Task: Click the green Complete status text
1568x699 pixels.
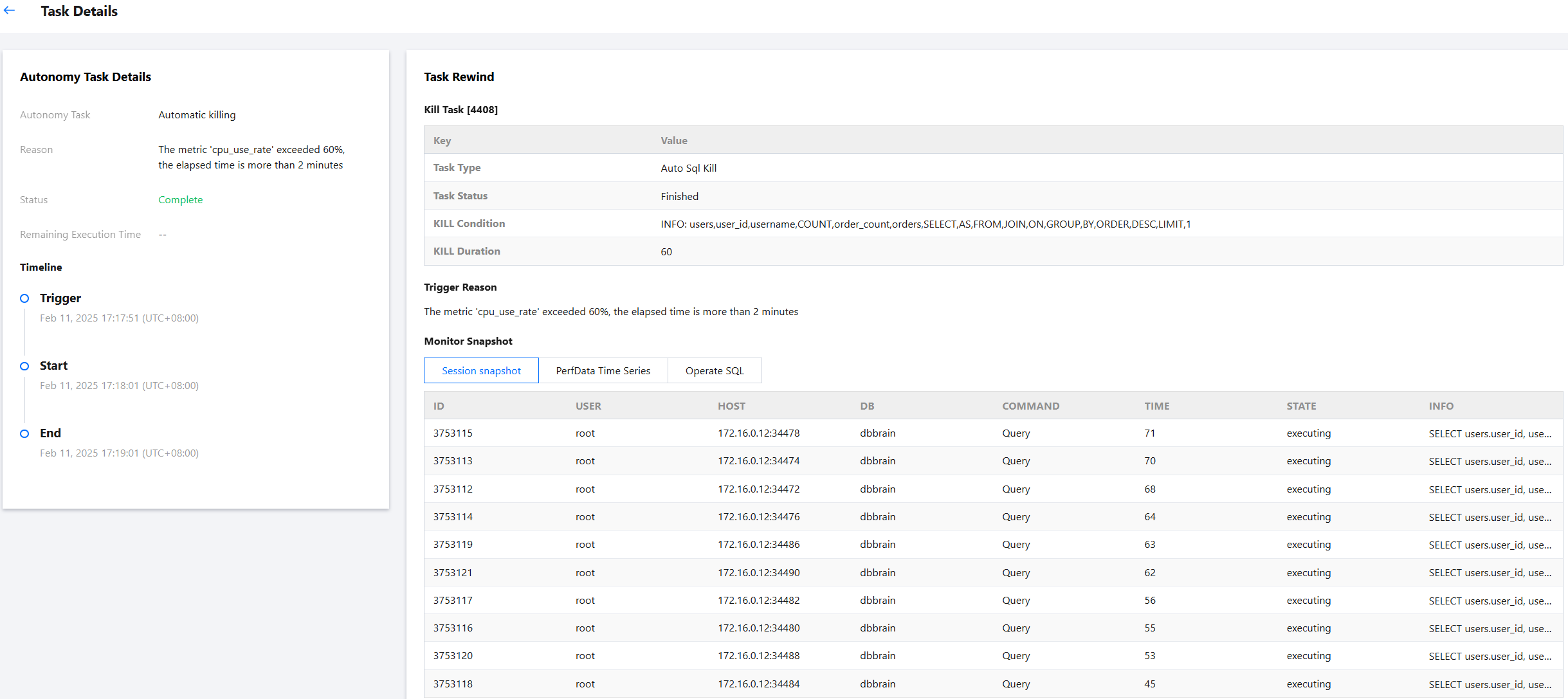Action: [x=180, y=199]
